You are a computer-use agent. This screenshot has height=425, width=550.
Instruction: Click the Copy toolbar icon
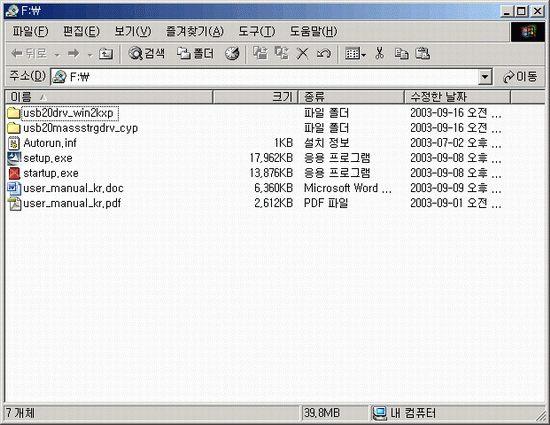point(401,54)
